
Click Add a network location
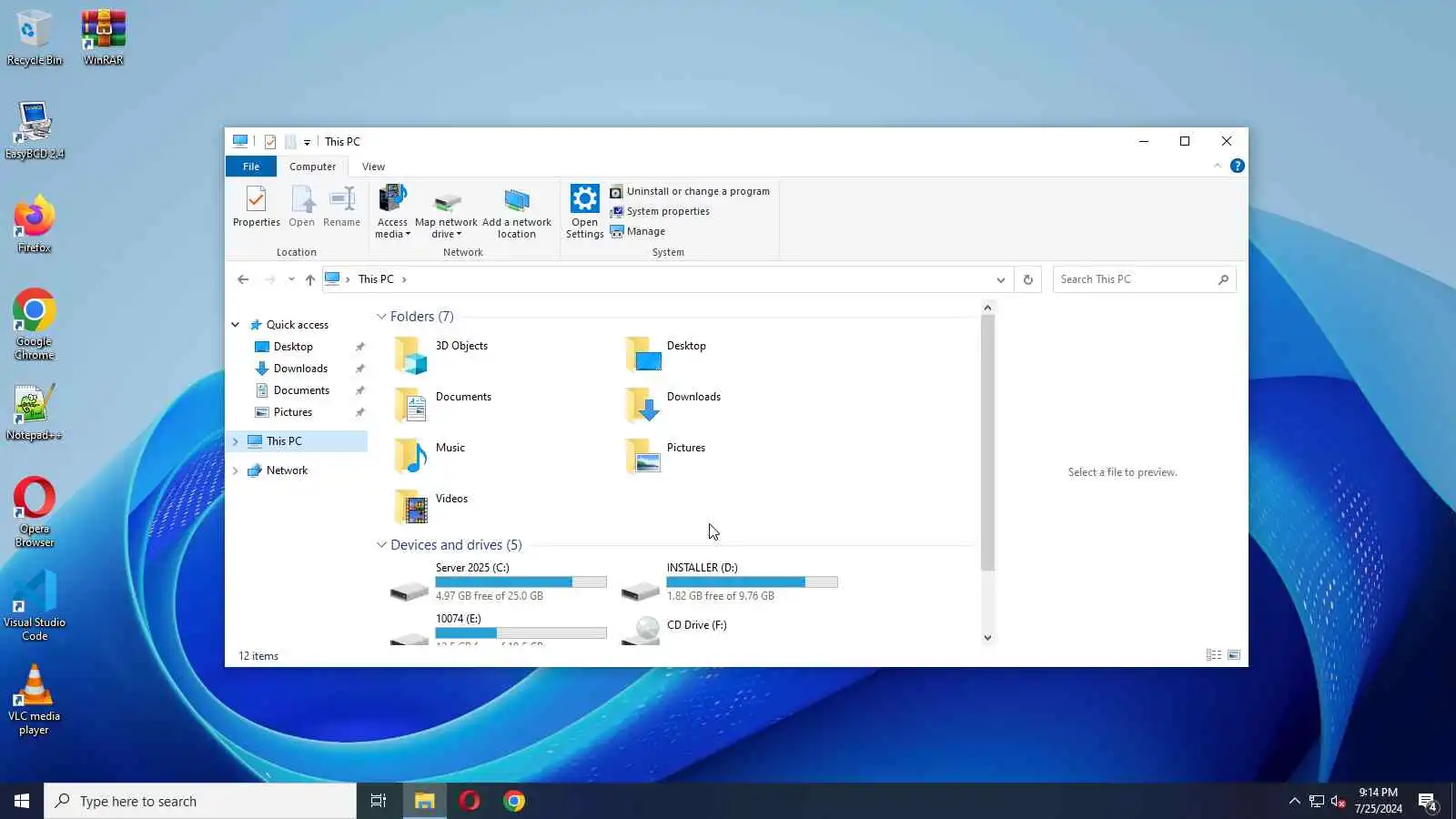516,211
